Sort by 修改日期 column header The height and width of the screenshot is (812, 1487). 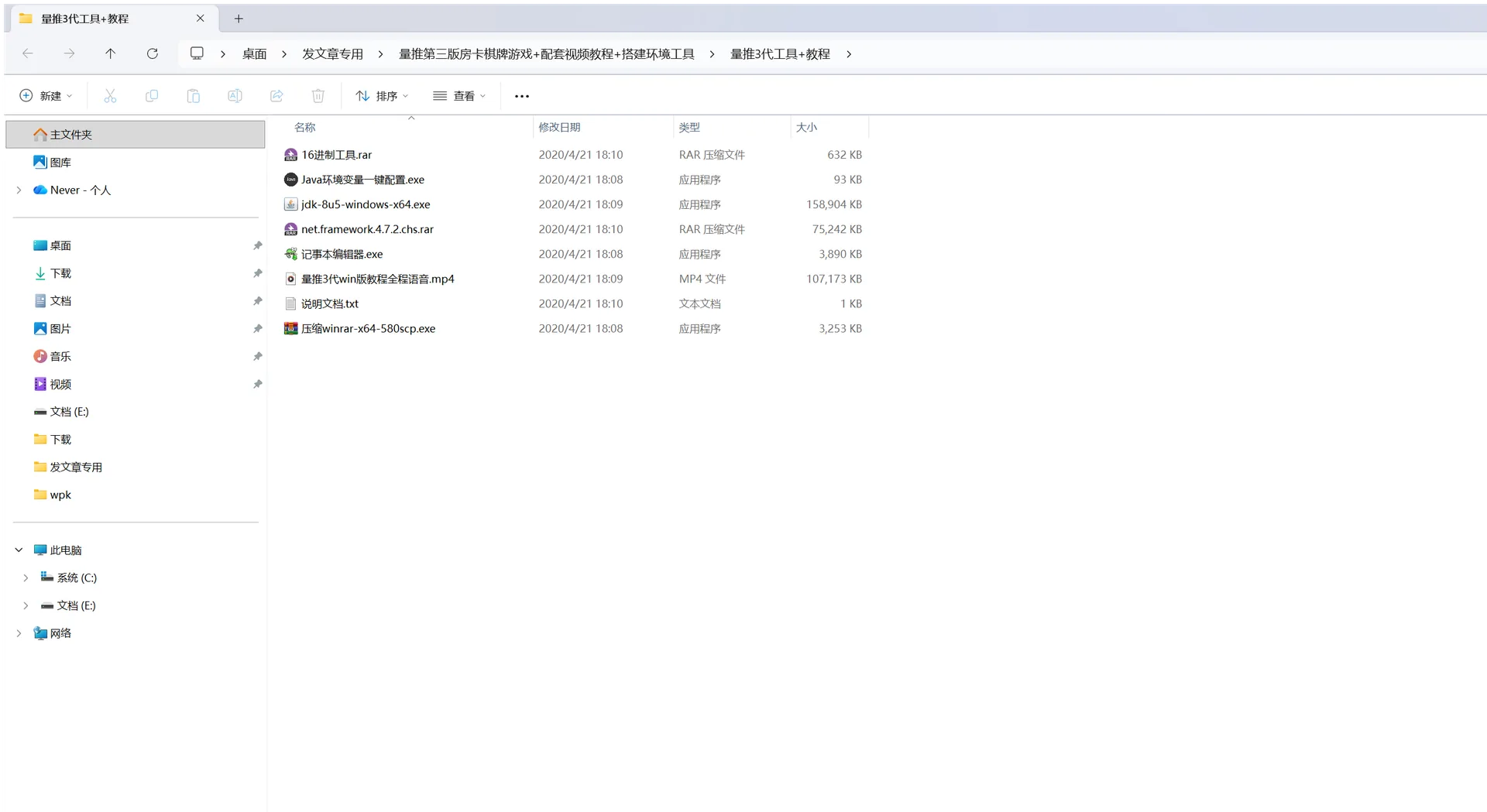[559, 128]
